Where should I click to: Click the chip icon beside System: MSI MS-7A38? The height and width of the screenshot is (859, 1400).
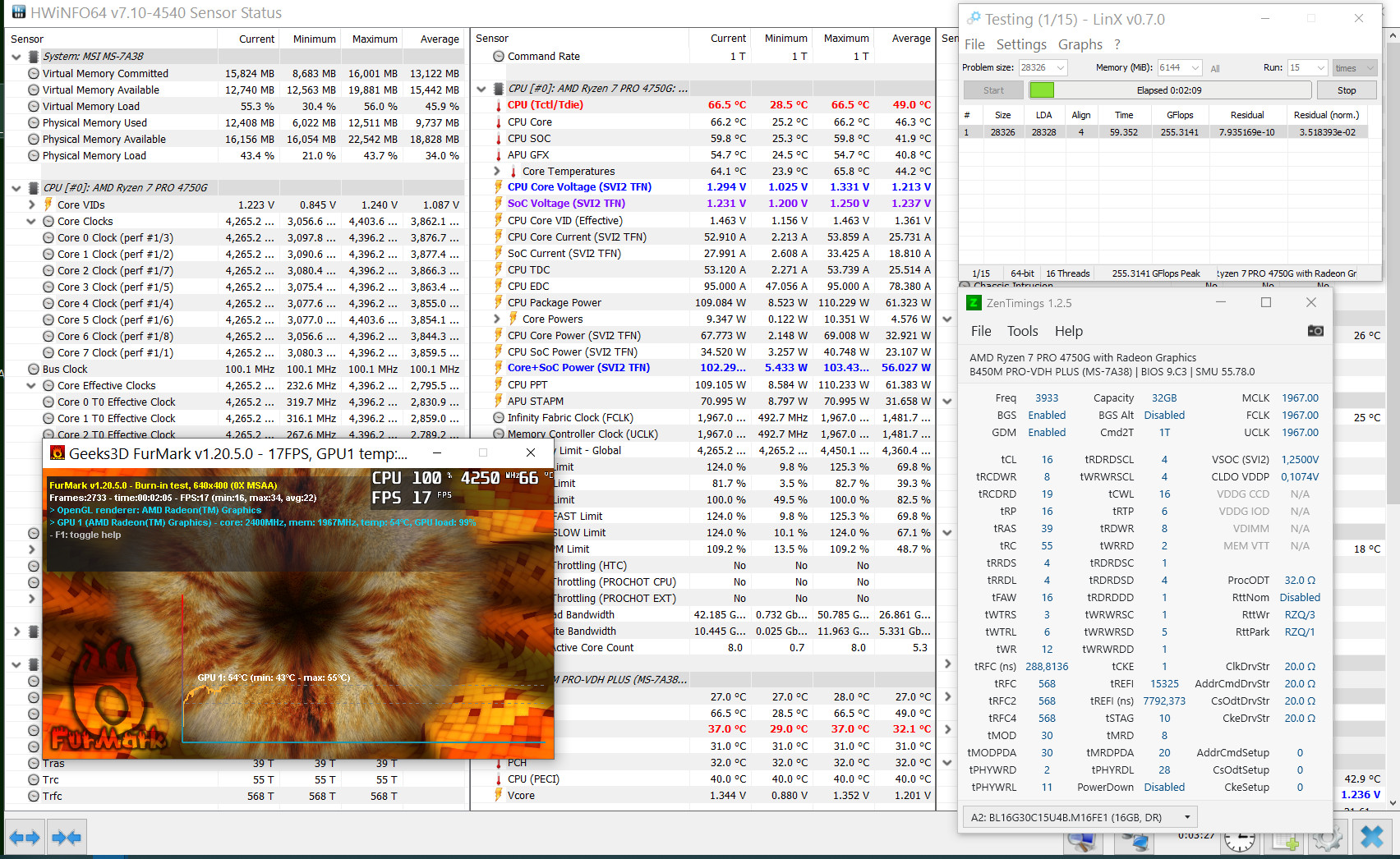34,57
